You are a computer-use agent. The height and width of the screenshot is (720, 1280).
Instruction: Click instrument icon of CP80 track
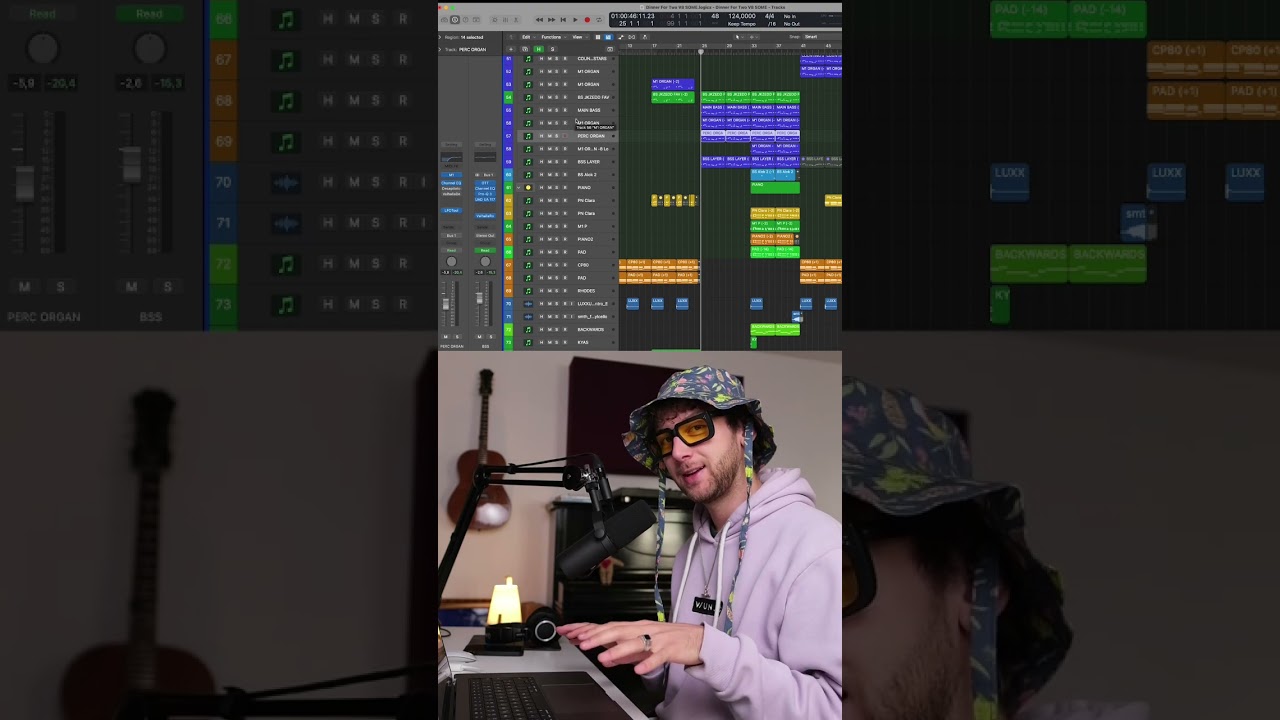click(x=528, y=265)
